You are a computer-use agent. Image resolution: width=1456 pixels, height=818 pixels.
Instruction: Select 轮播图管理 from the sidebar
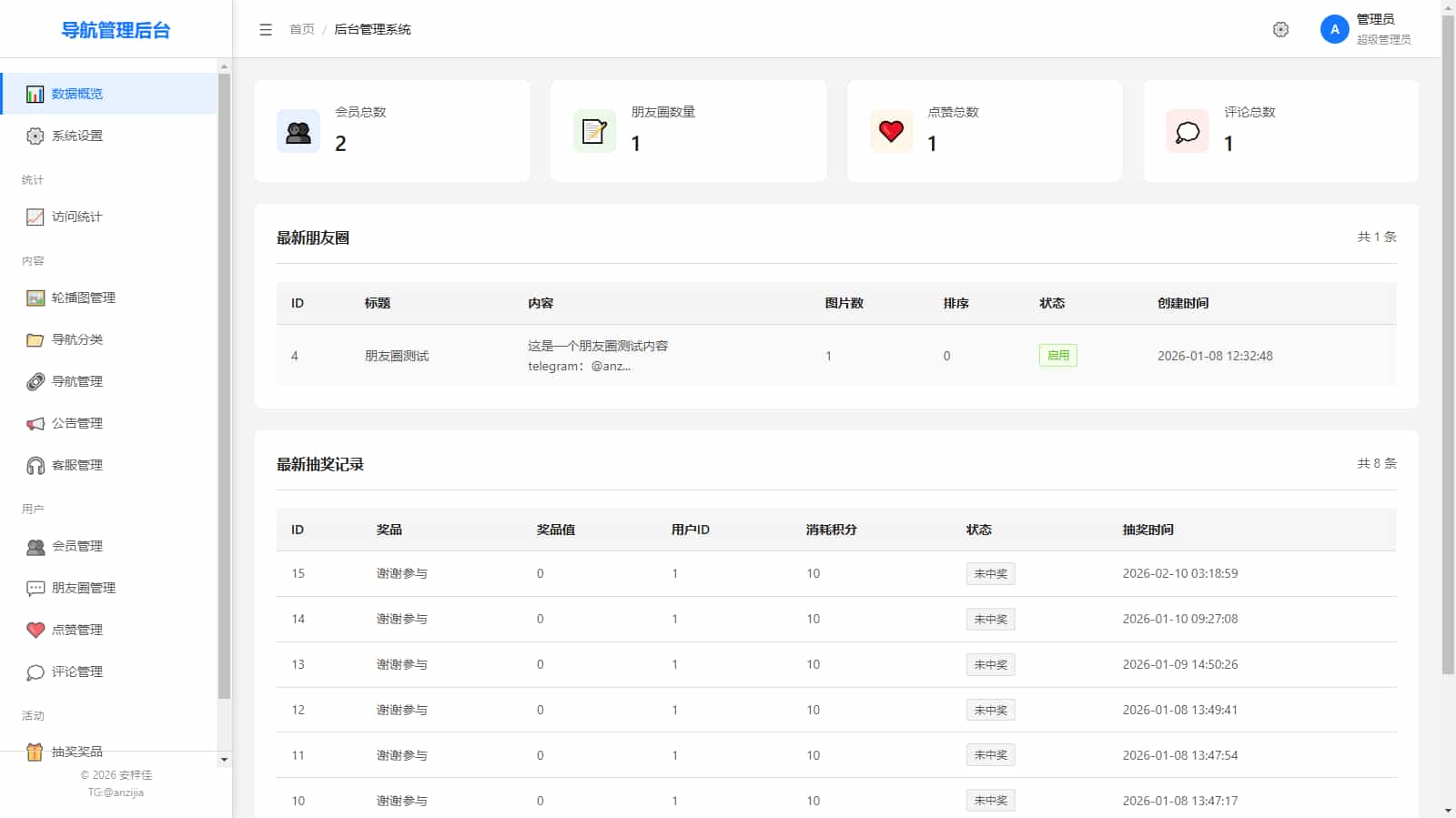[84, 298]
